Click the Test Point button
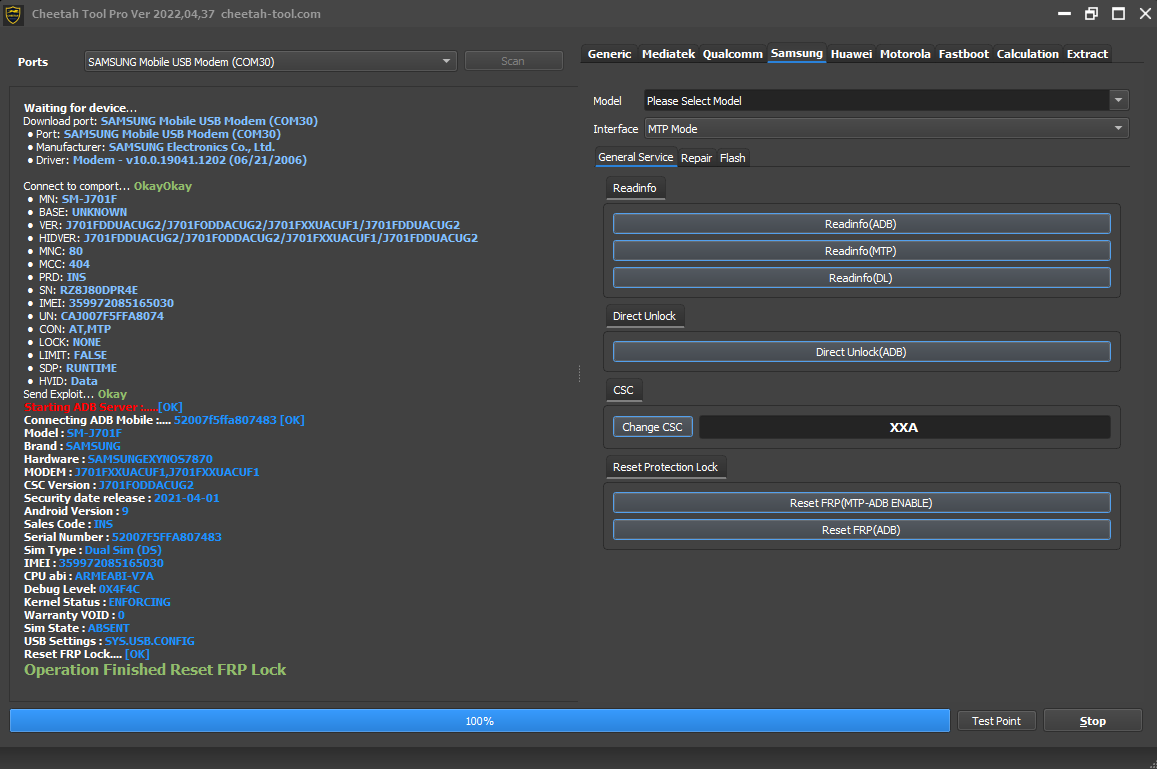1157x769 pixels. 996,721
